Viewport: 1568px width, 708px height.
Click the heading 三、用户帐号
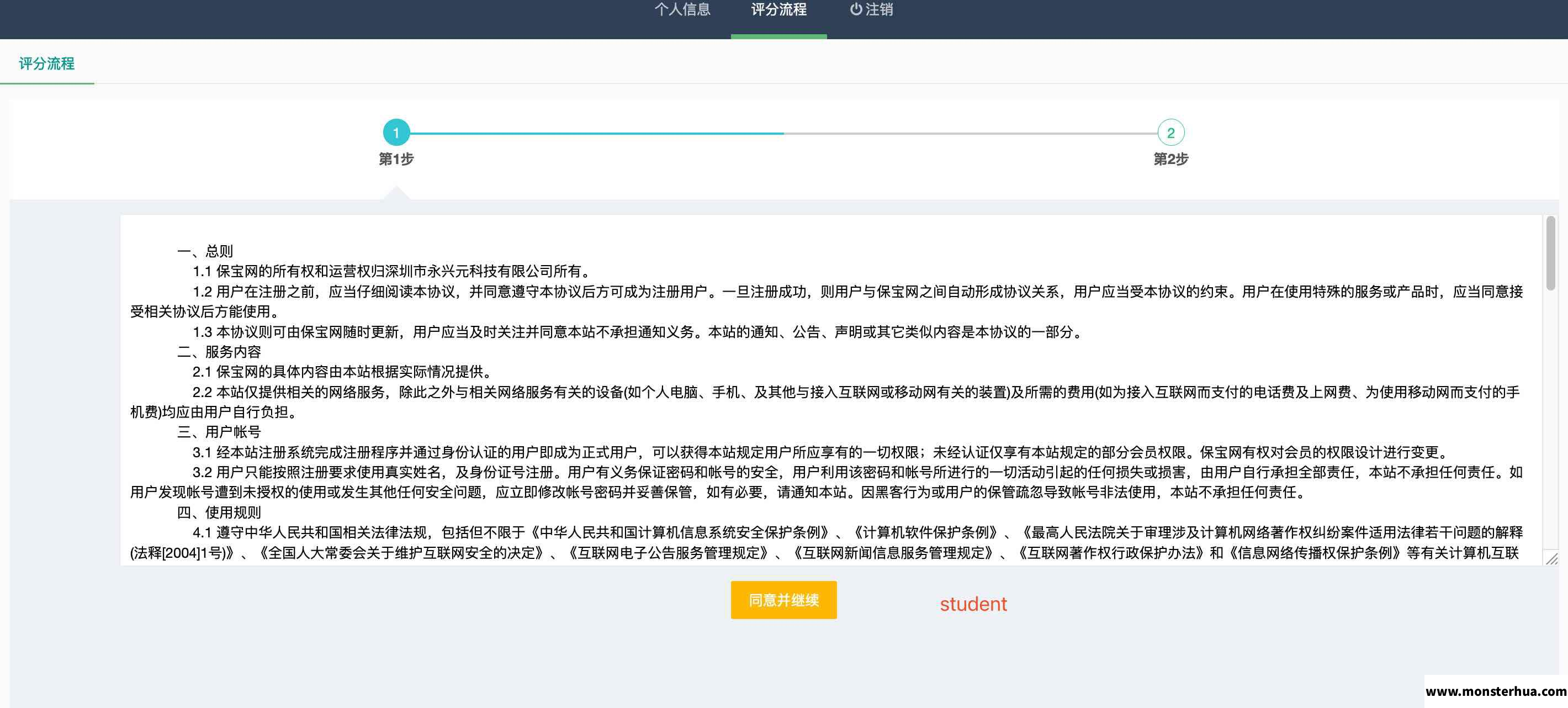[219, 432]
